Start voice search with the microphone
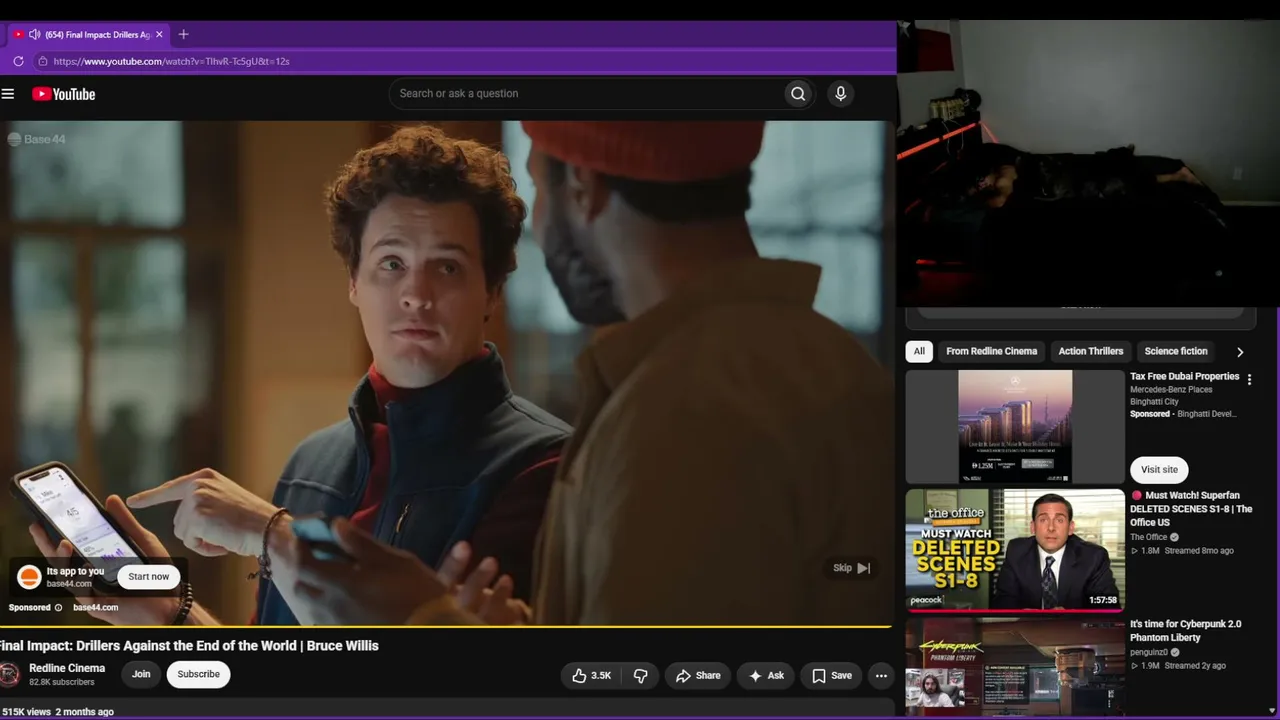 [x=840, y=94]
